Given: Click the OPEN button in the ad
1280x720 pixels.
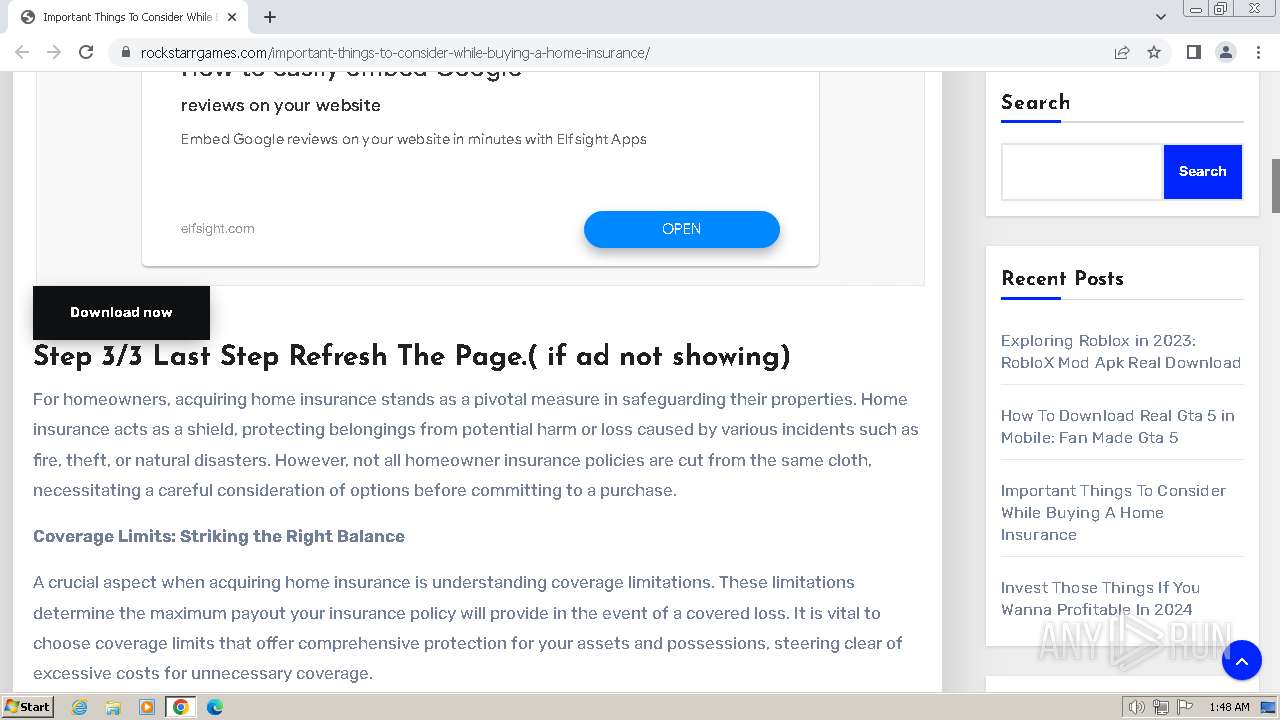Looking at the screenshot, I should pos(682,229).
